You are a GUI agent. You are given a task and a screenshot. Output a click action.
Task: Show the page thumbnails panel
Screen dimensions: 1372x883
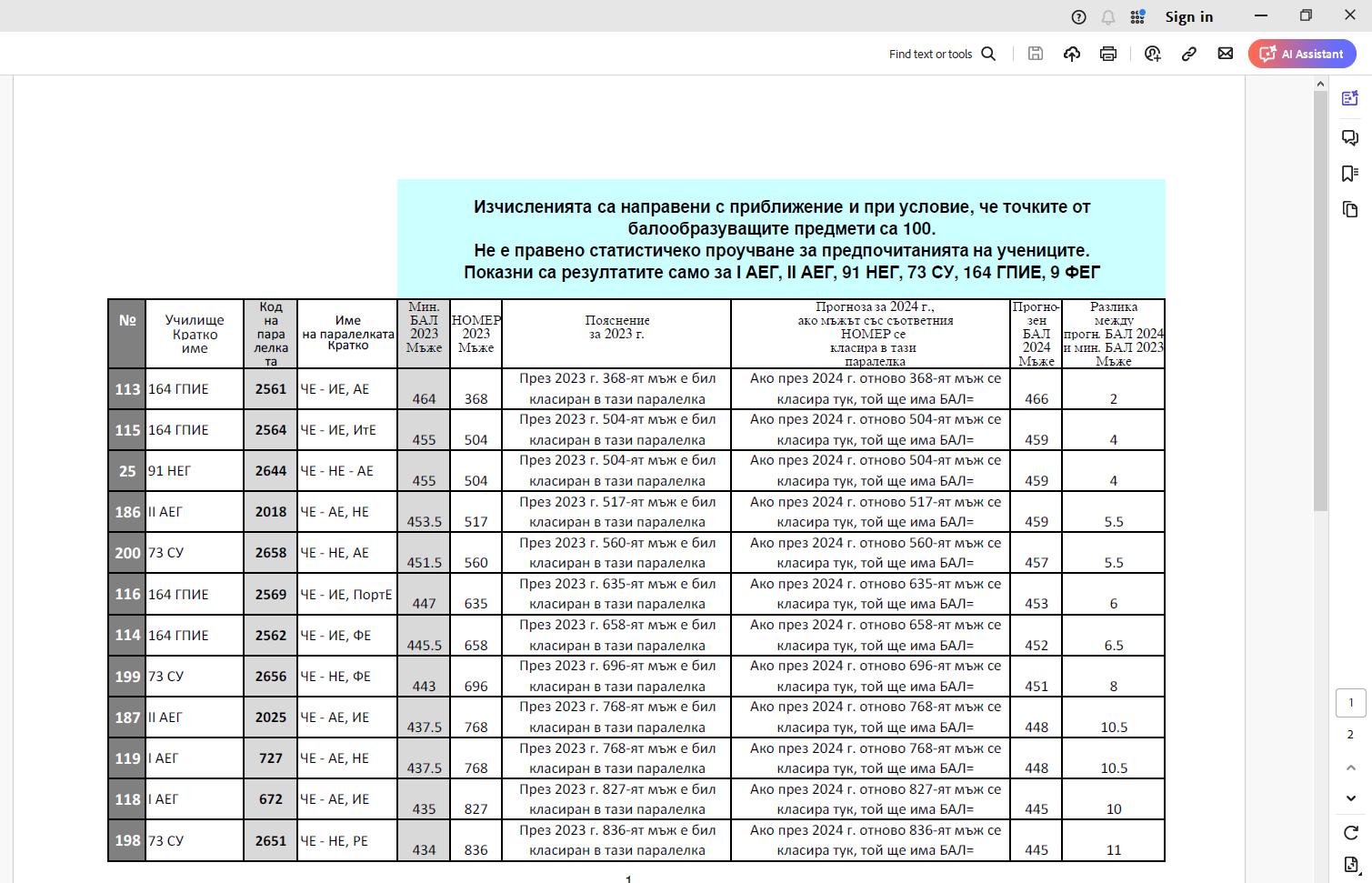1350,210
